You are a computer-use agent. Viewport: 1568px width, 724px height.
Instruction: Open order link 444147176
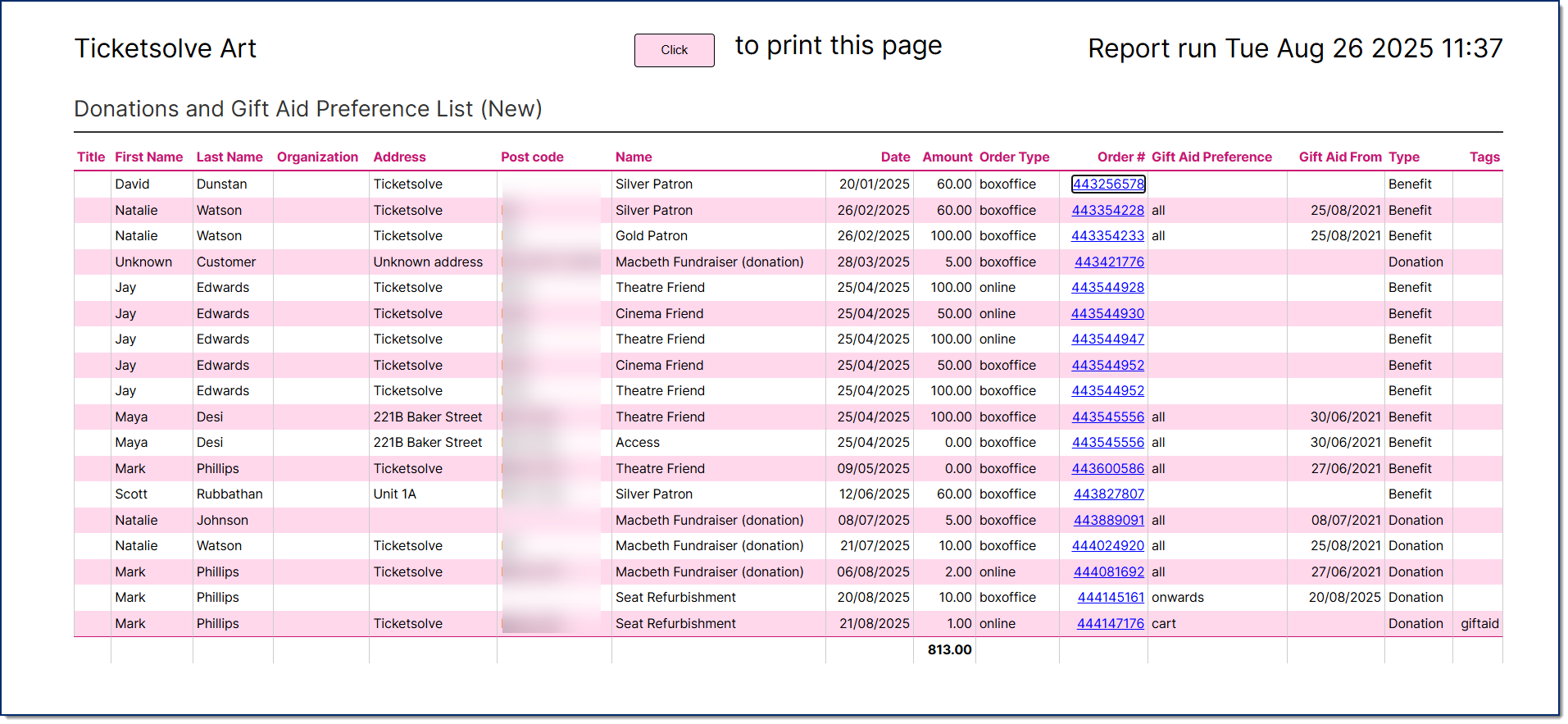click(x=1111, y=624)
